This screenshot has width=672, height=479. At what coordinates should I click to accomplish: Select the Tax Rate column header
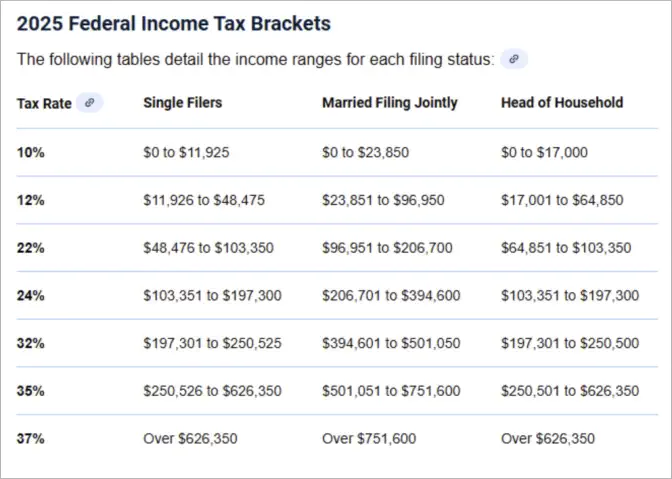(x=44, y=103)
